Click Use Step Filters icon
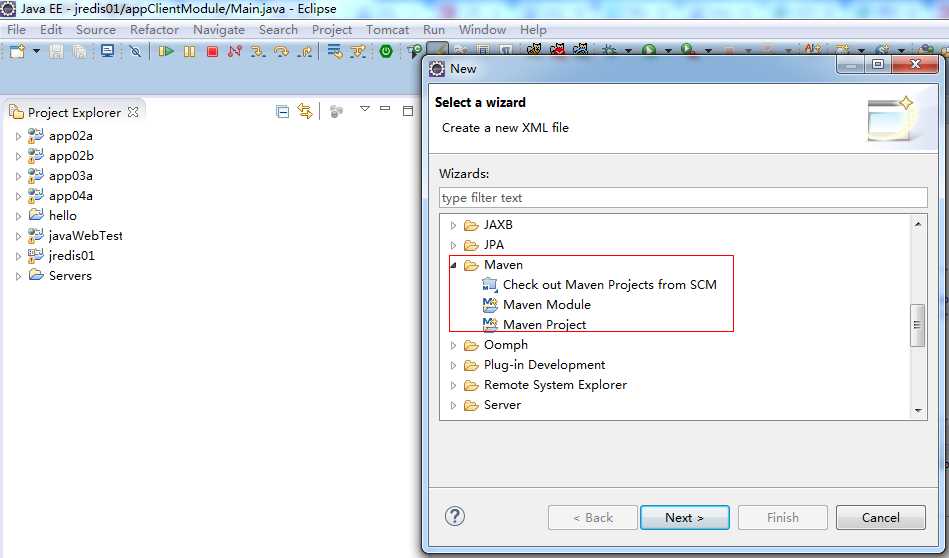The height and width of the screenshot is (558, 949). tap(358, 51)
